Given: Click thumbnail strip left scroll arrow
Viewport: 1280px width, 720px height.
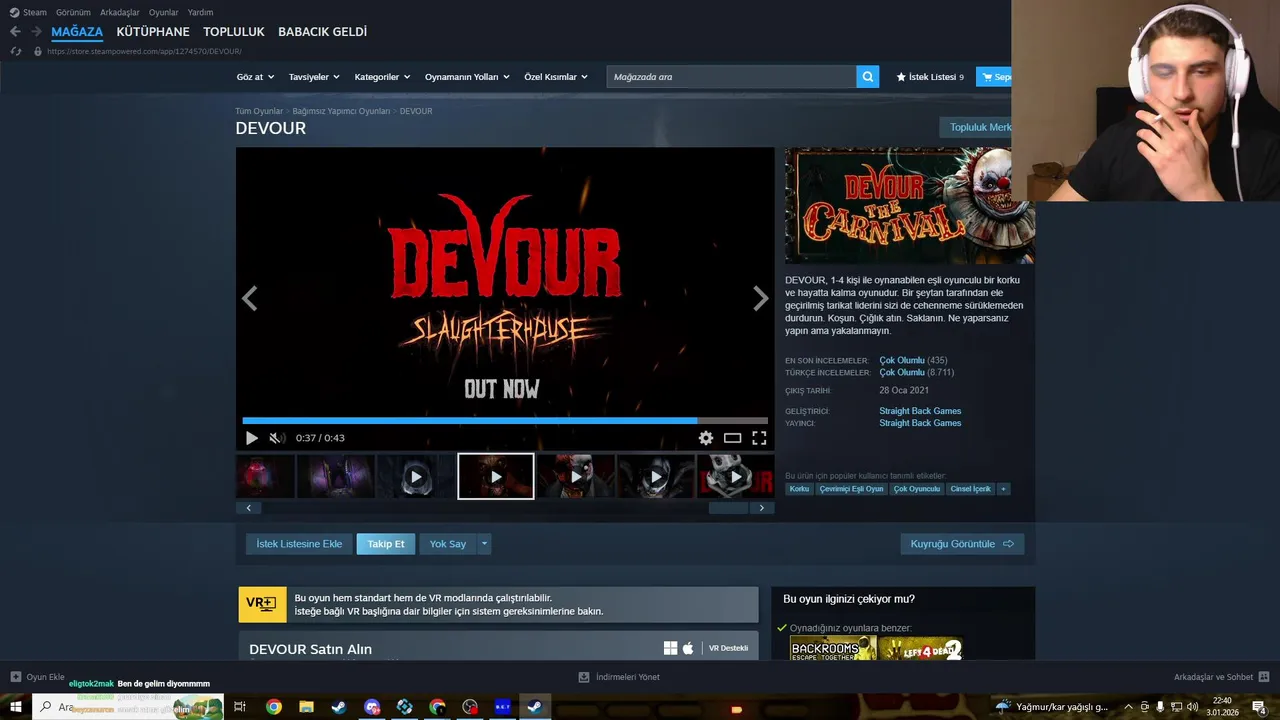Looking at the screenshot, I should [248, 508].
